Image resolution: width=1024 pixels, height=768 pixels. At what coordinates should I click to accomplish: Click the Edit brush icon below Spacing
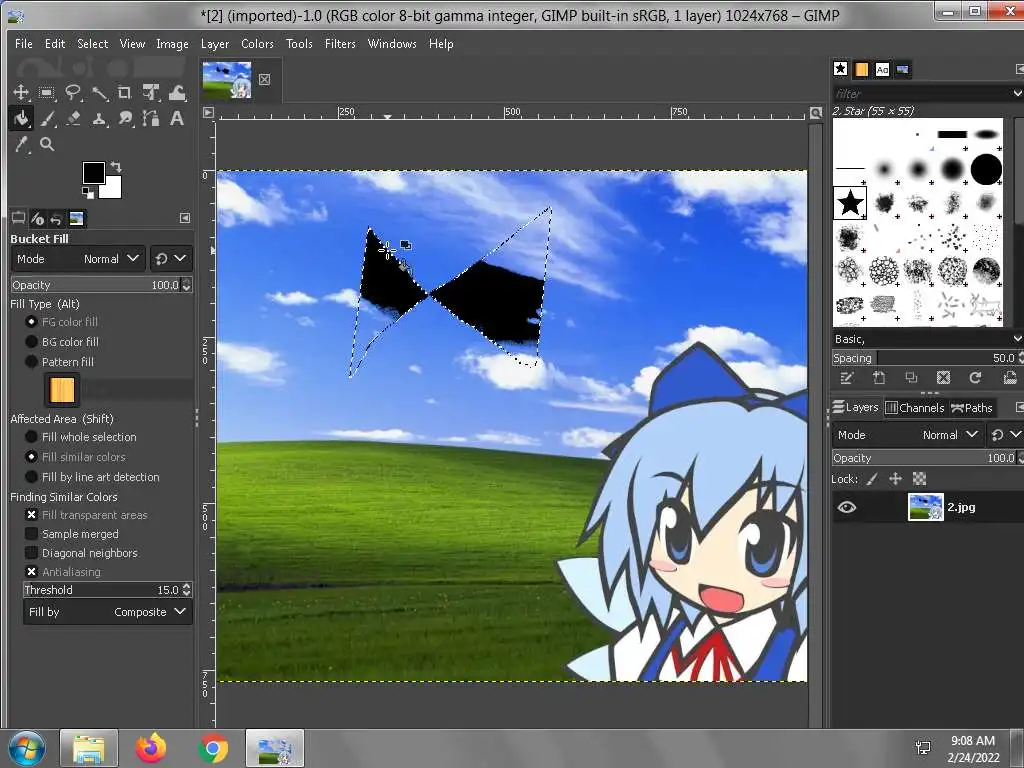tap(847, 377)
